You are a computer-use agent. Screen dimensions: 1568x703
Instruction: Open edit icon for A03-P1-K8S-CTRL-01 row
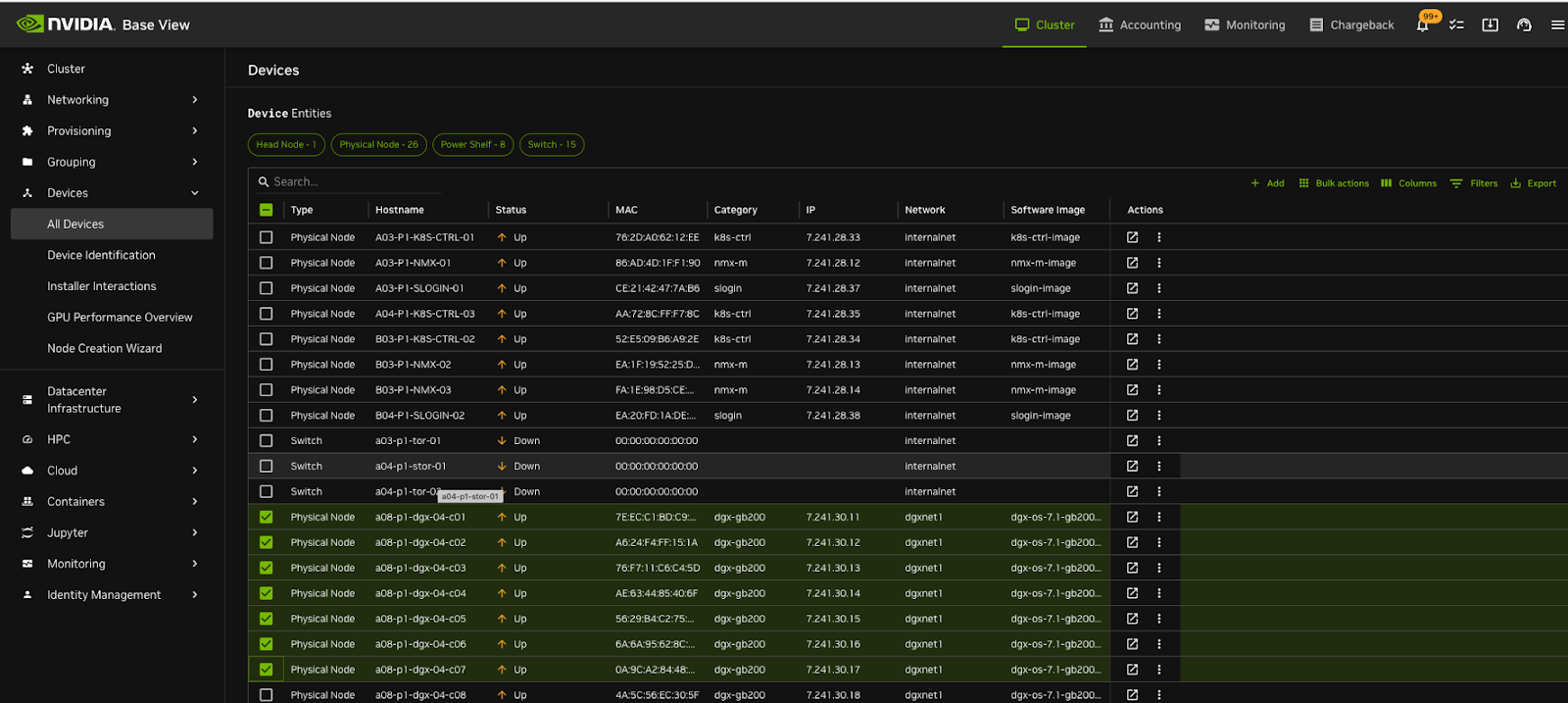[1132, 237]
